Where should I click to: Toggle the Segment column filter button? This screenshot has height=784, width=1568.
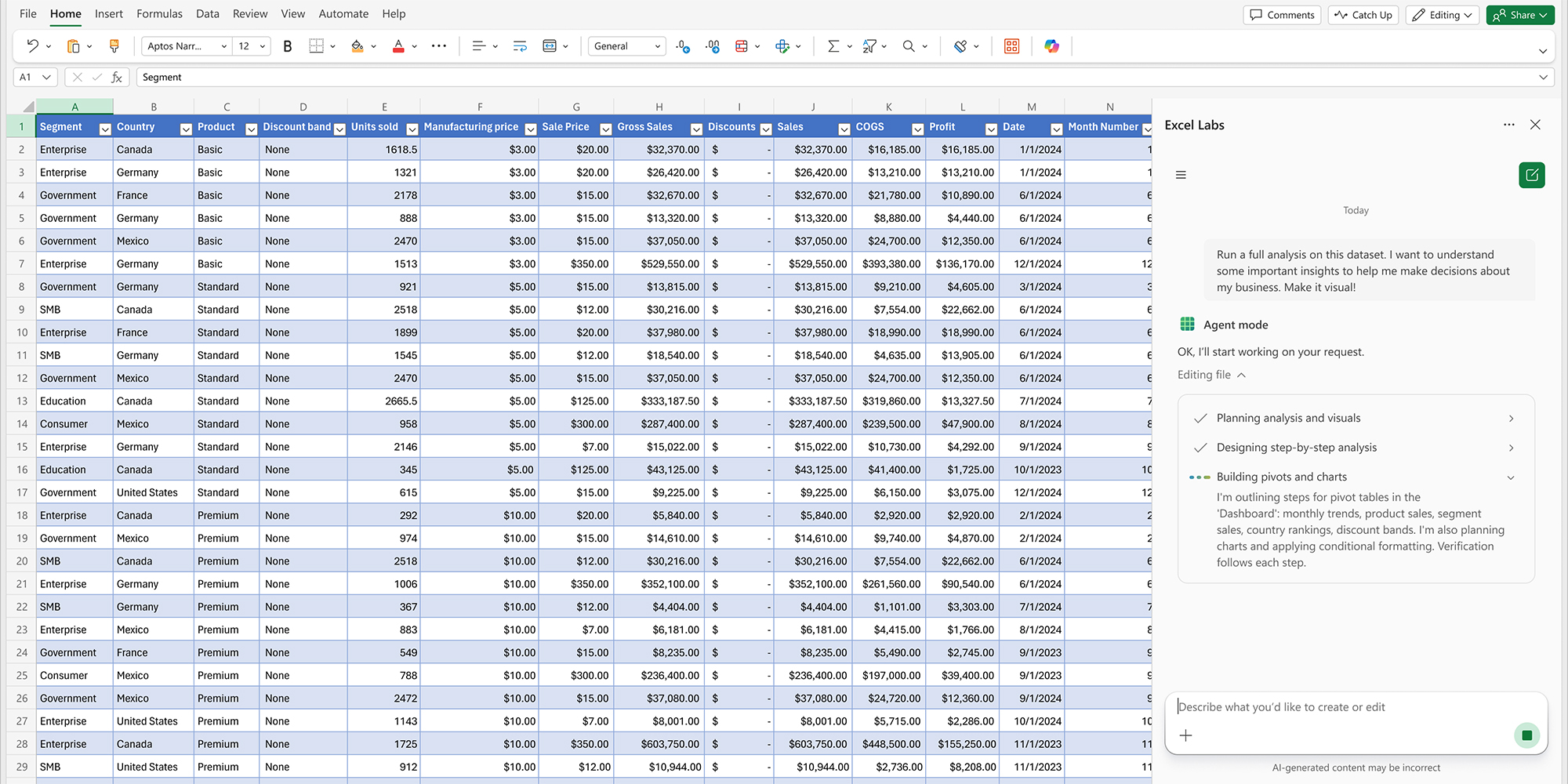(x=105, y=129)
